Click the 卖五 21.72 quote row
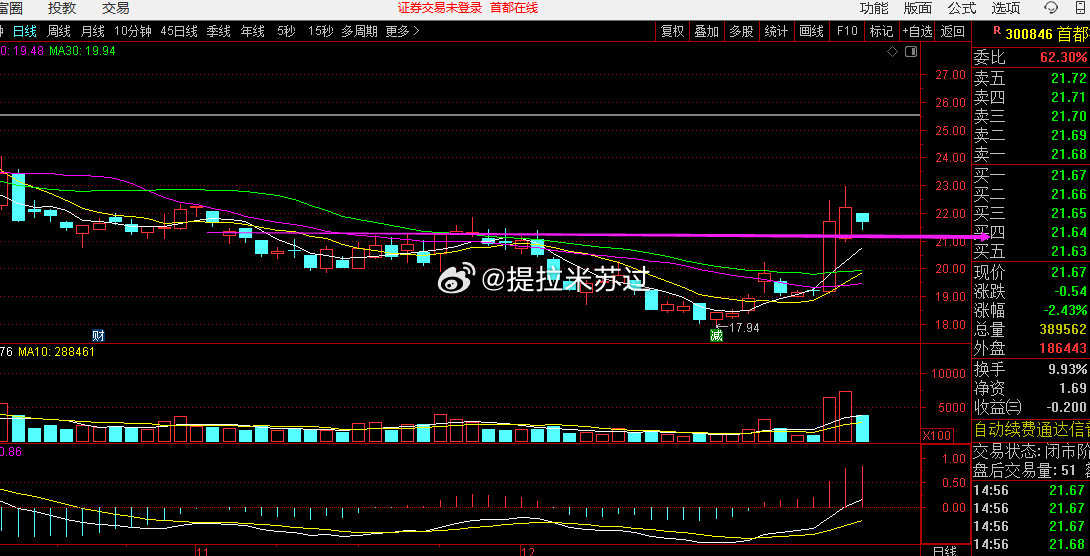Screen dimensions: 1090x556 pyautogui.click(x=1031, y=78)
